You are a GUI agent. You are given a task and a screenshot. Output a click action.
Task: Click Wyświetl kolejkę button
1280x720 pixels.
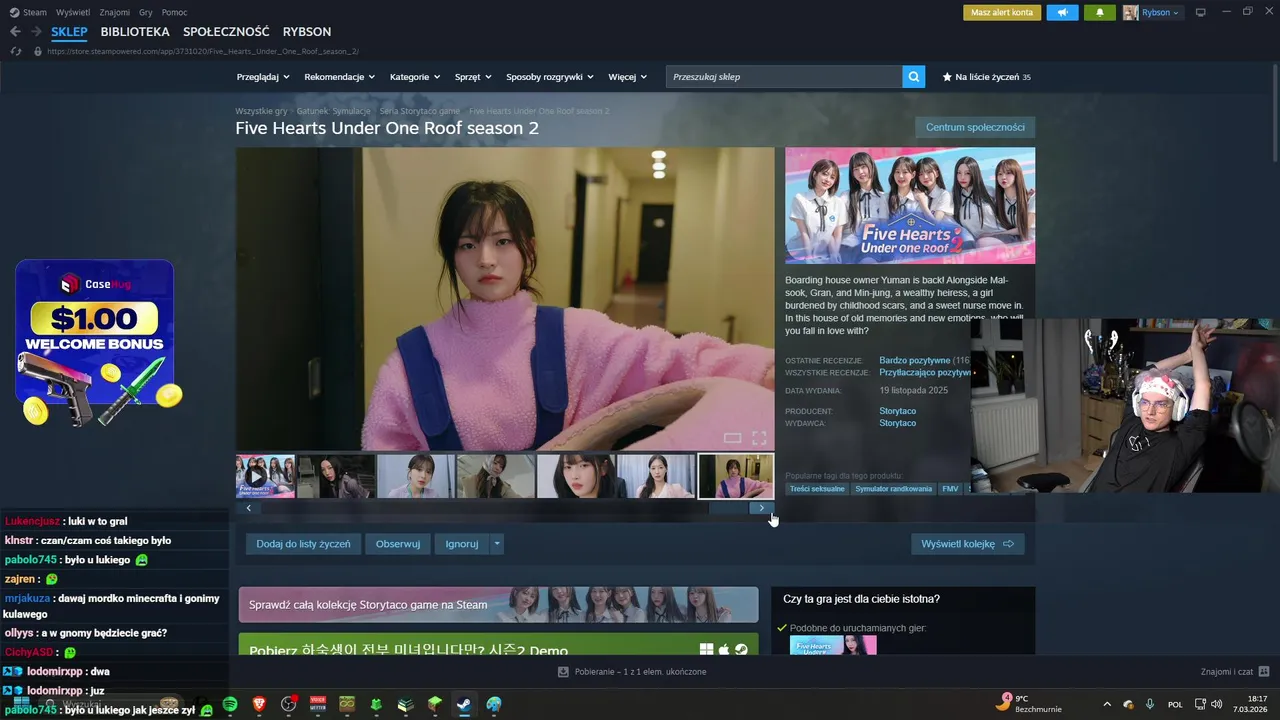point(967,544)
